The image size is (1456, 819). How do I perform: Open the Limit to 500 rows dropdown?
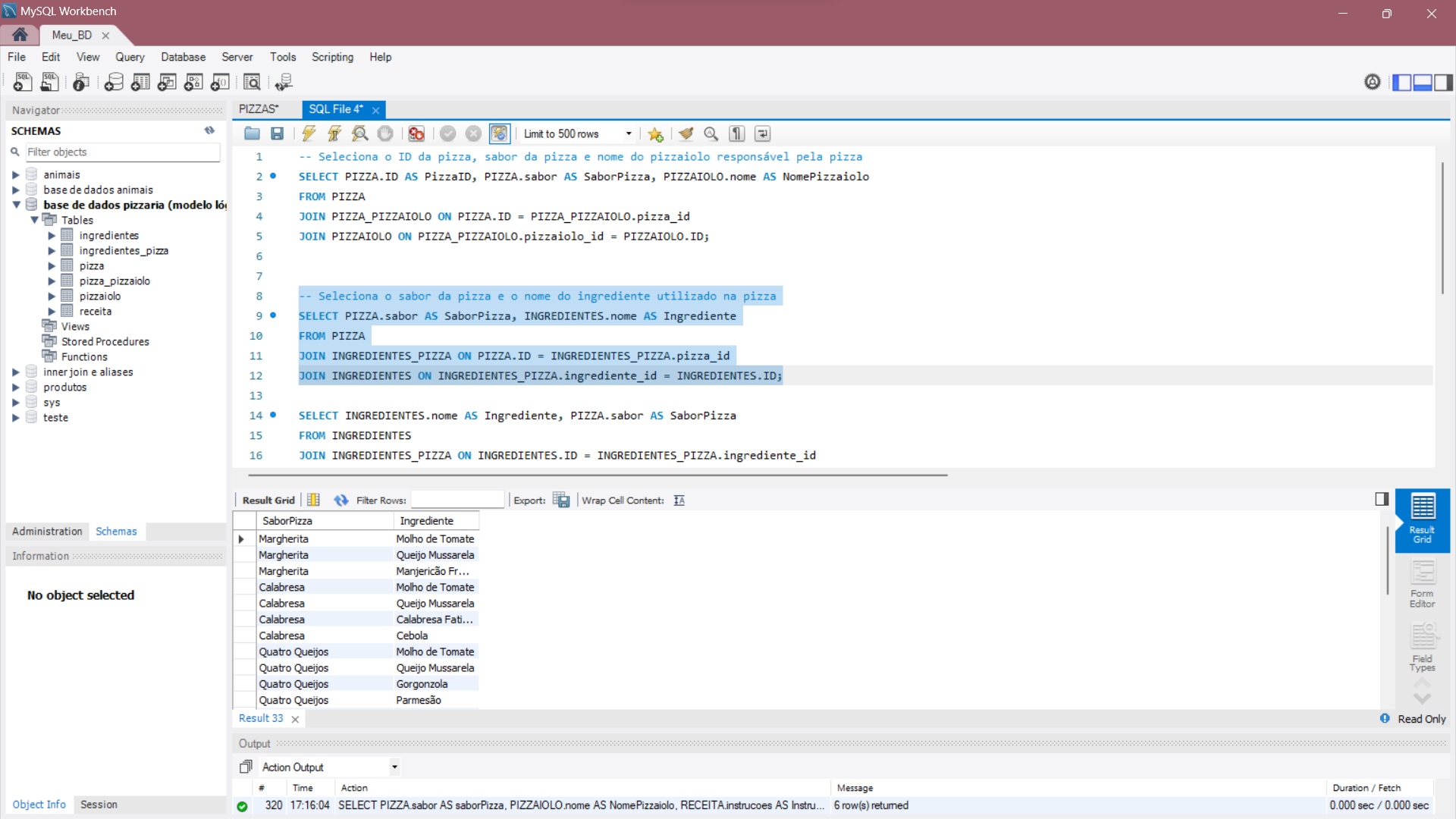pyautogui.click(x=628, y=133)
